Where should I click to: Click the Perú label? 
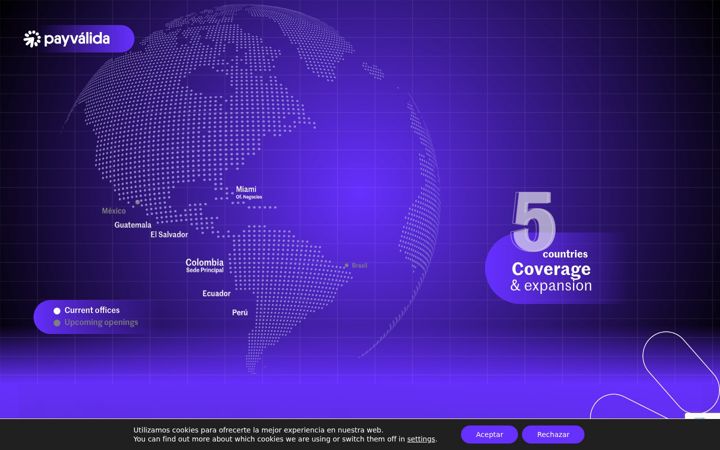pyautogui.click(x=240, y=313)
